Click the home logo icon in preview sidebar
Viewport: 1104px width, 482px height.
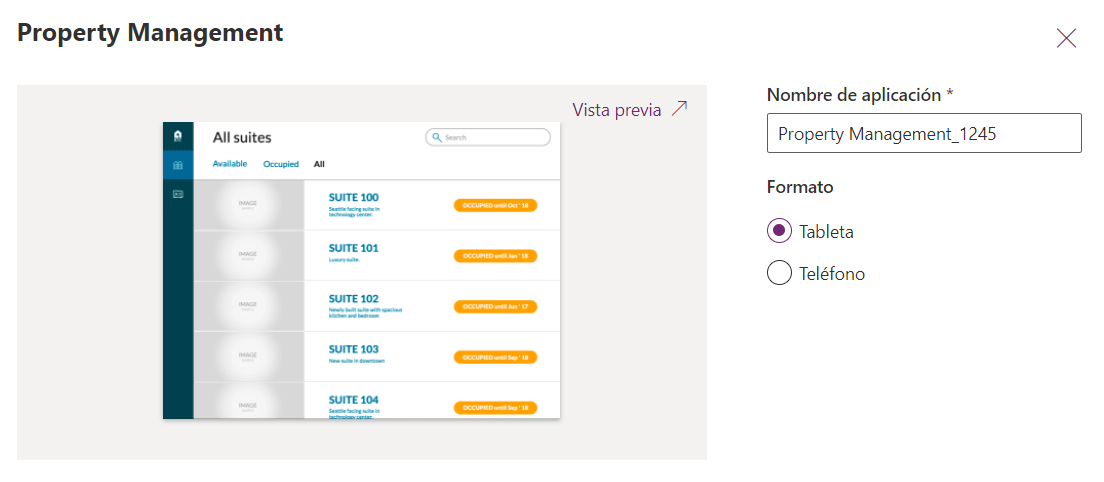[x=178, y=136]
